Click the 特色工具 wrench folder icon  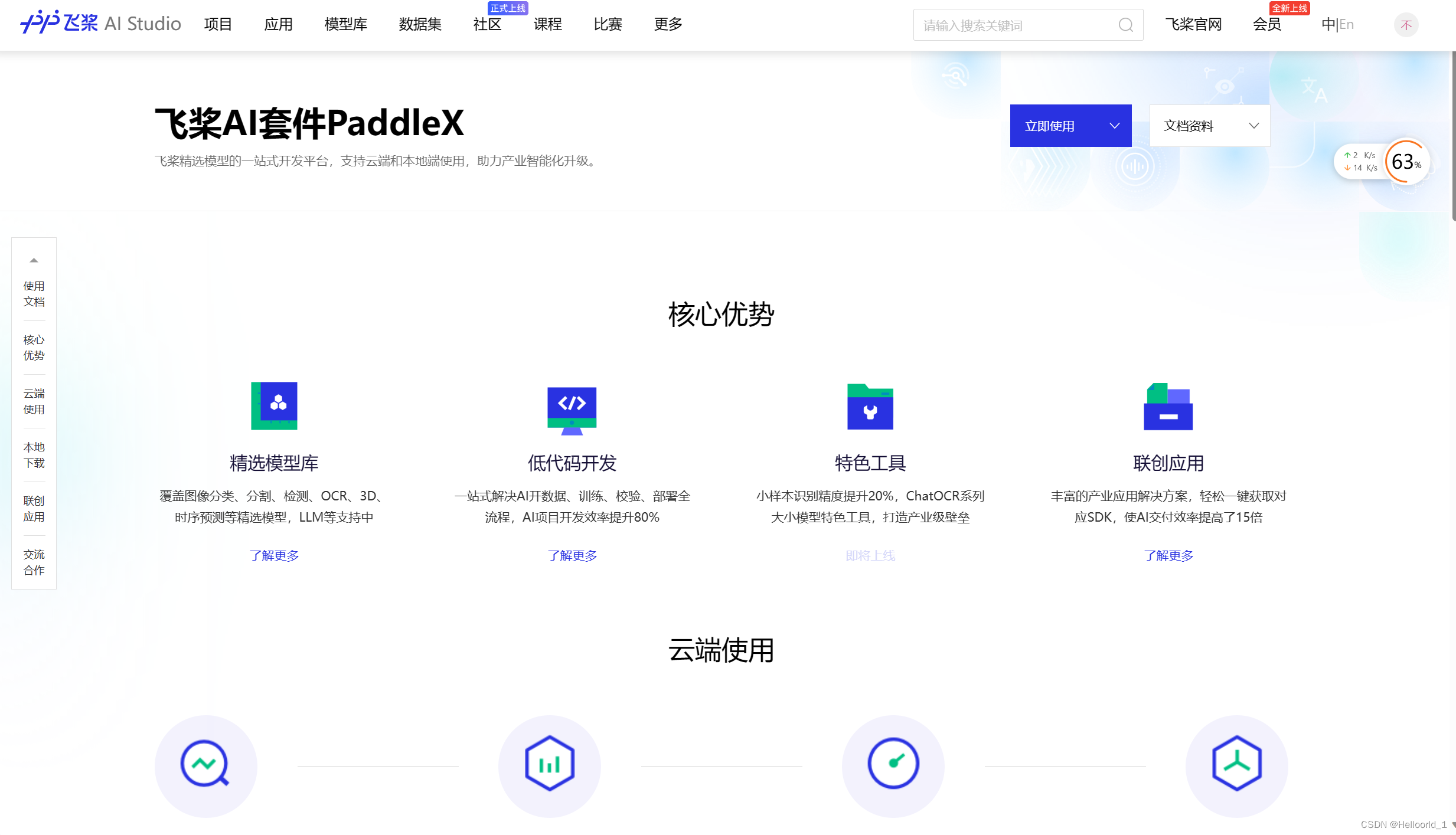click(870, 407)
